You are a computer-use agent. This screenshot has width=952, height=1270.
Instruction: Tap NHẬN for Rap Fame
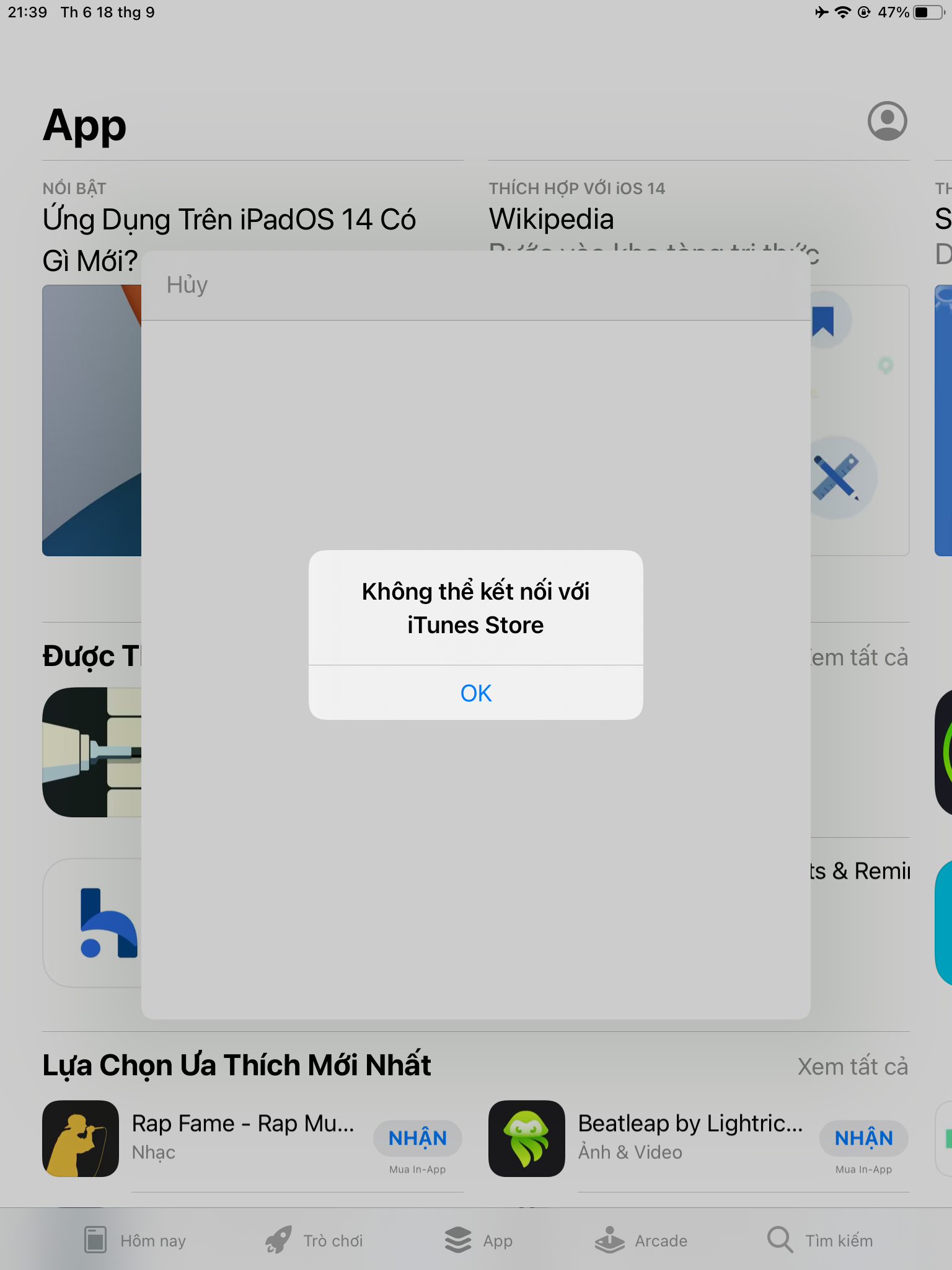(x=418, y=1138)
